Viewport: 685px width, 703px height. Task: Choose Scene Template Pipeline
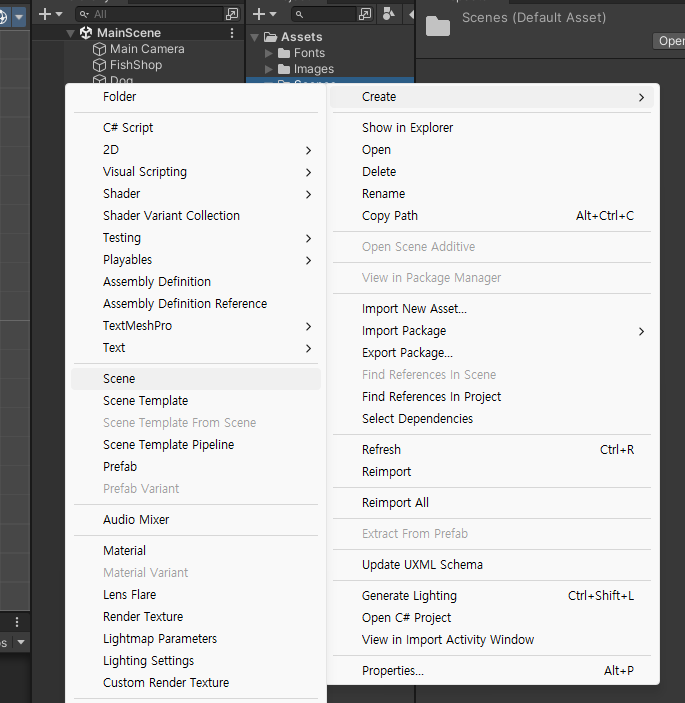(196, 445)
